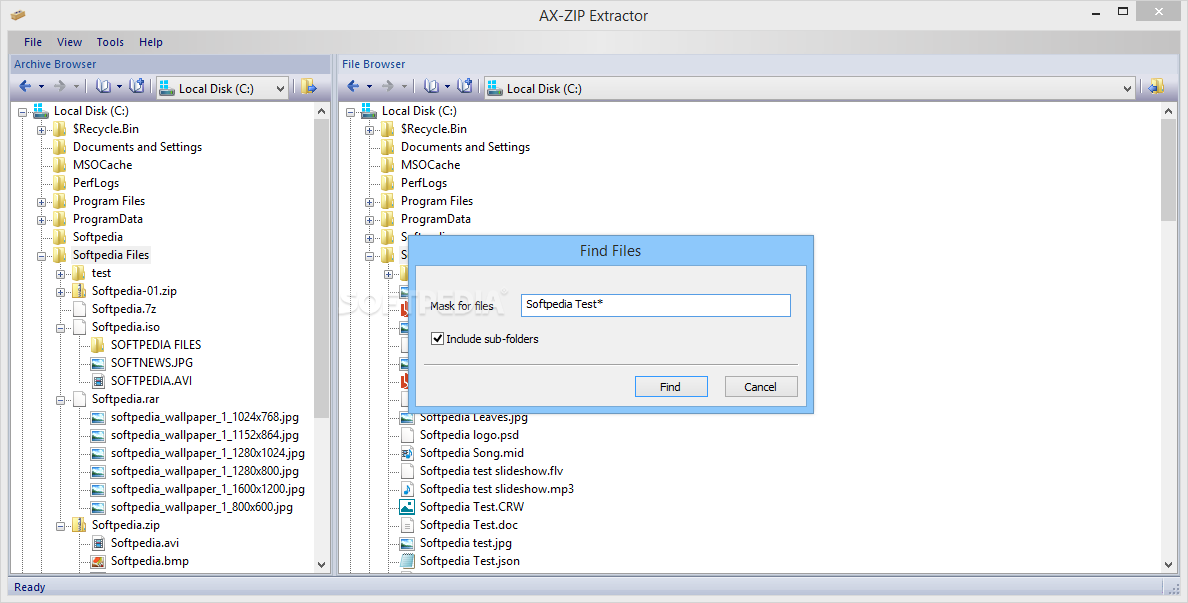The height and width of the screenshot is (603, 1188).
Task: Go back in the File Browser toolbar
Action: 353,87
